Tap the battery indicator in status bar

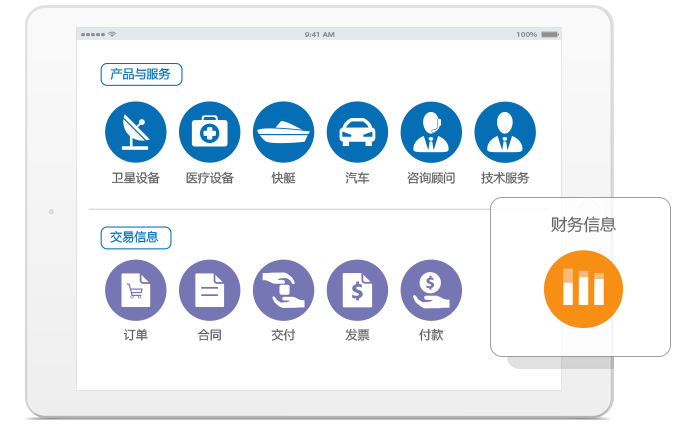(x=550, y=34)
